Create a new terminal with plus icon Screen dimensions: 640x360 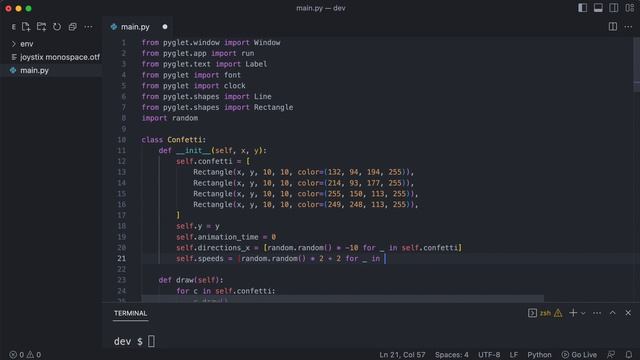573,313
